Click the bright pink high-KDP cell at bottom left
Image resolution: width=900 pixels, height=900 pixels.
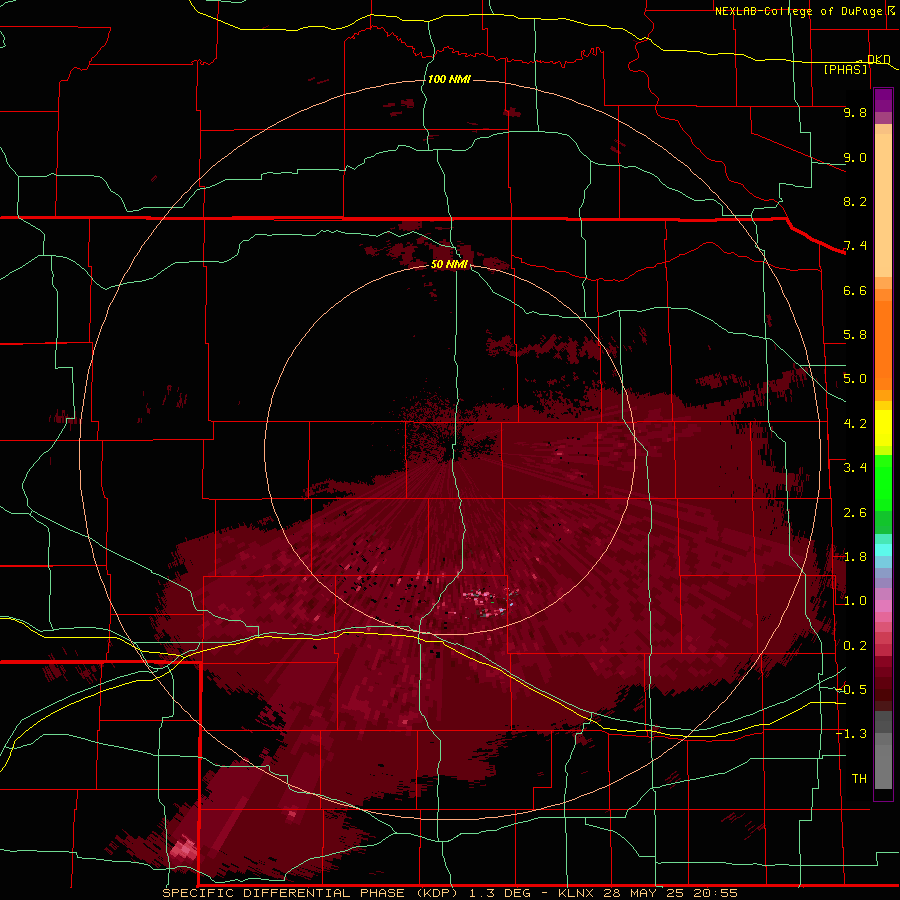(x=183, y=848)
